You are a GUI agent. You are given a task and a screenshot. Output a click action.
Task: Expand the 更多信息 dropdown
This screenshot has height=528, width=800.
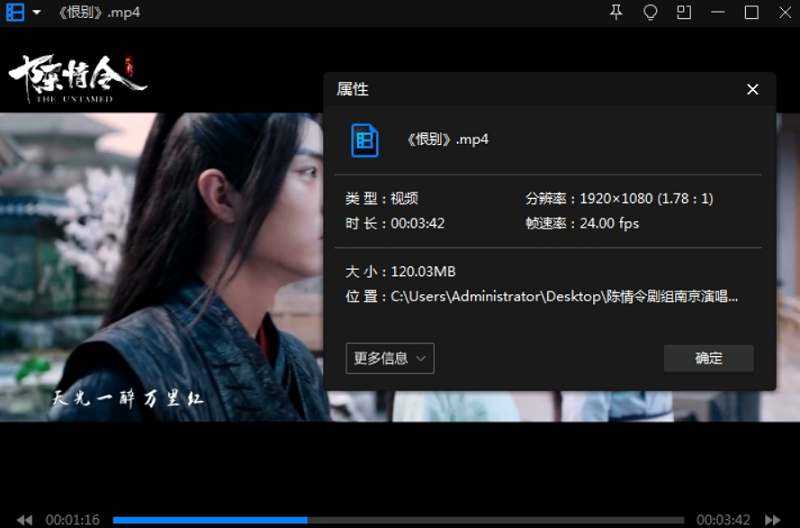click(x=390, y=358)
